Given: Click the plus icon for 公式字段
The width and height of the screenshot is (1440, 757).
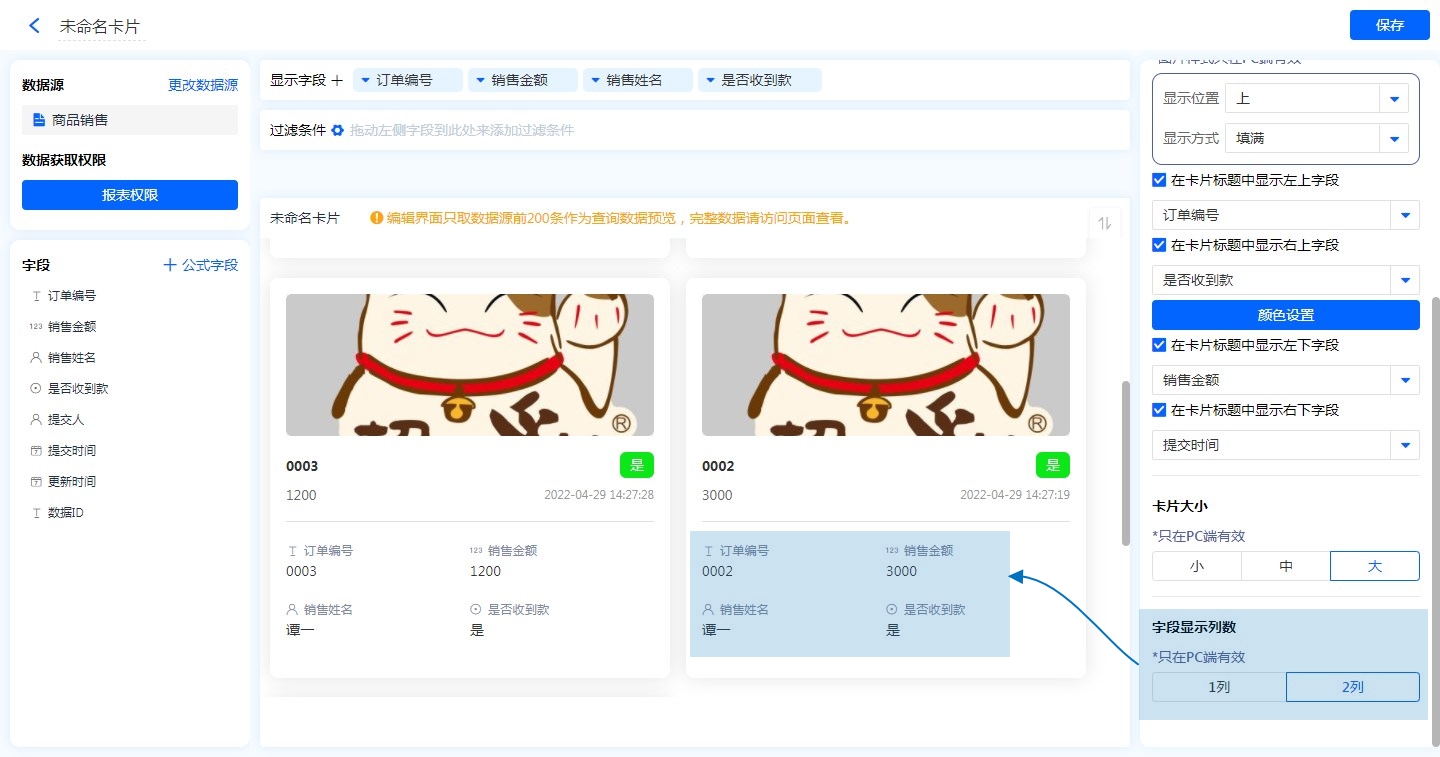Looking at the screenshot, I should click(x=170, y=265).
